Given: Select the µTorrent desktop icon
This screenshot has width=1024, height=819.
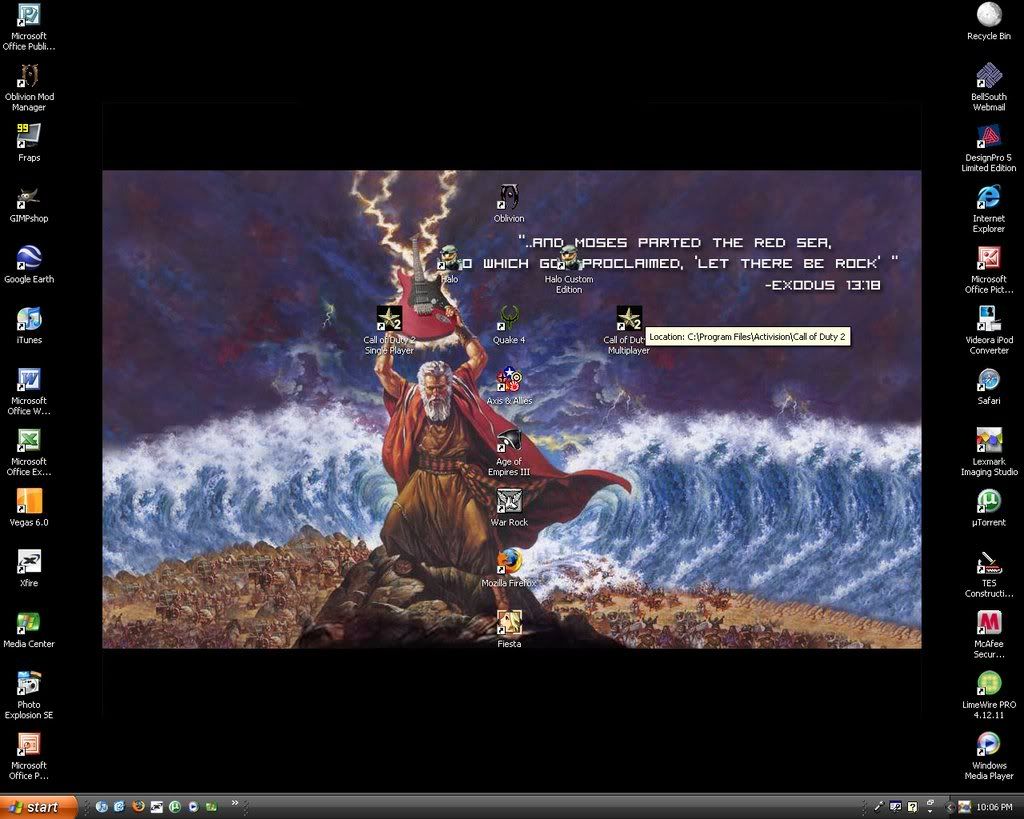Looking at the screenshot, I should click(x=989, y=507).
